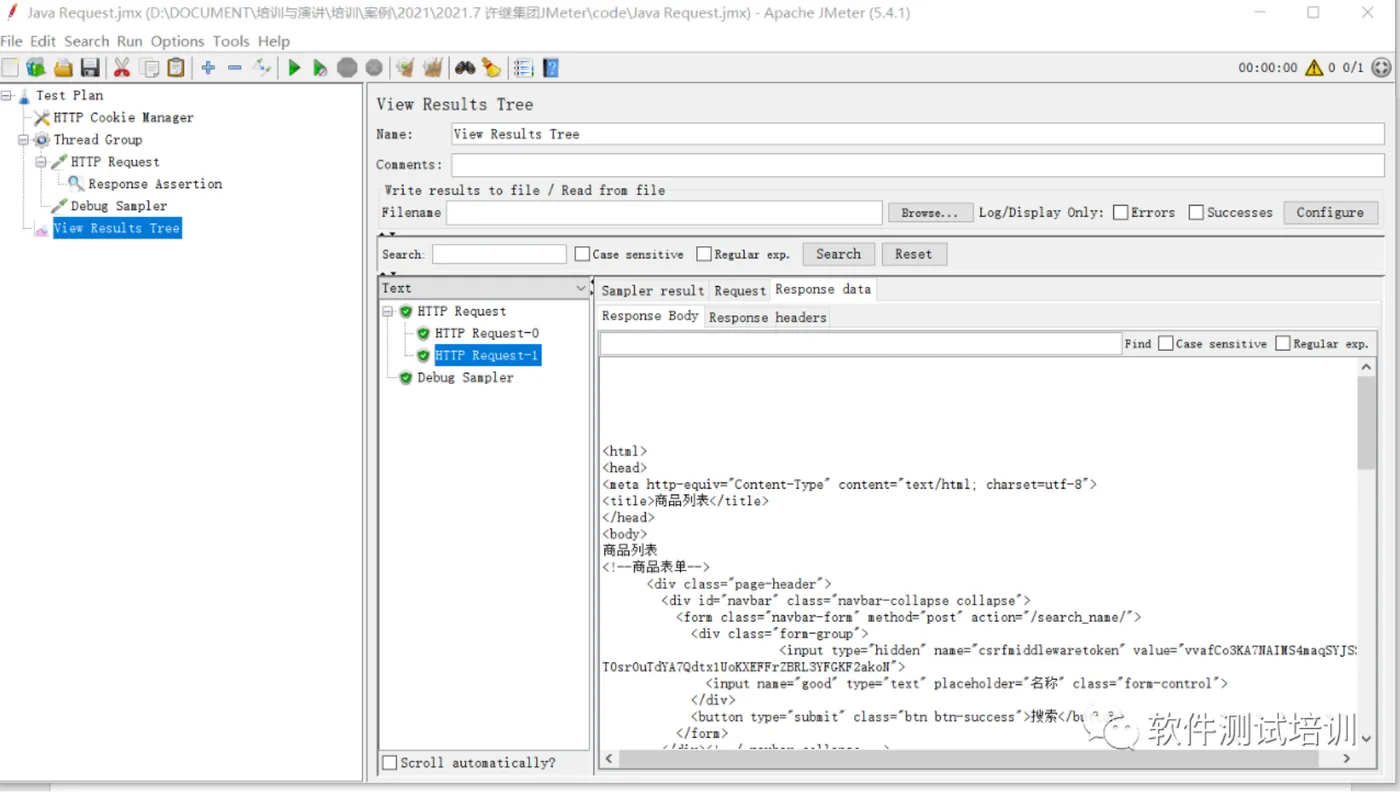Click Start no pauses icon
Viewport: 1400px width, 792px height.
(x=320, y=68)
